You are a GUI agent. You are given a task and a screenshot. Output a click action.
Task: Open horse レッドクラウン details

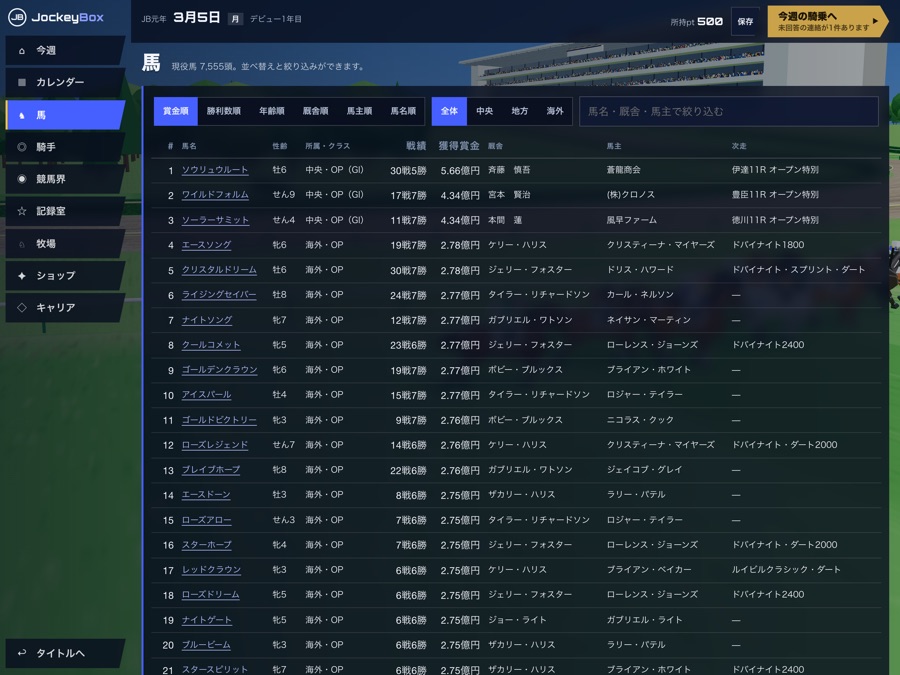tap(211, 570)
